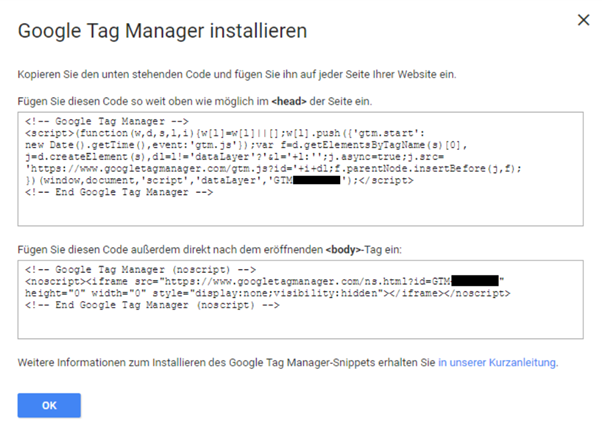Click the '<!-- End Google Tag Manager -->' line
602x429 pixels.
[119, 192]
